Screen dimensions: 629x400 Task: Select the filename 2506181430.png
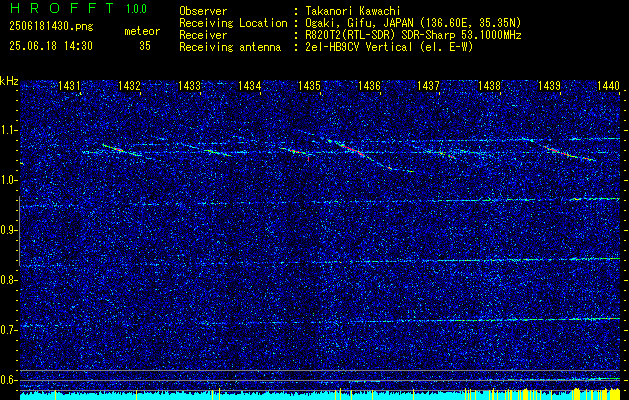tap(51, 27)
